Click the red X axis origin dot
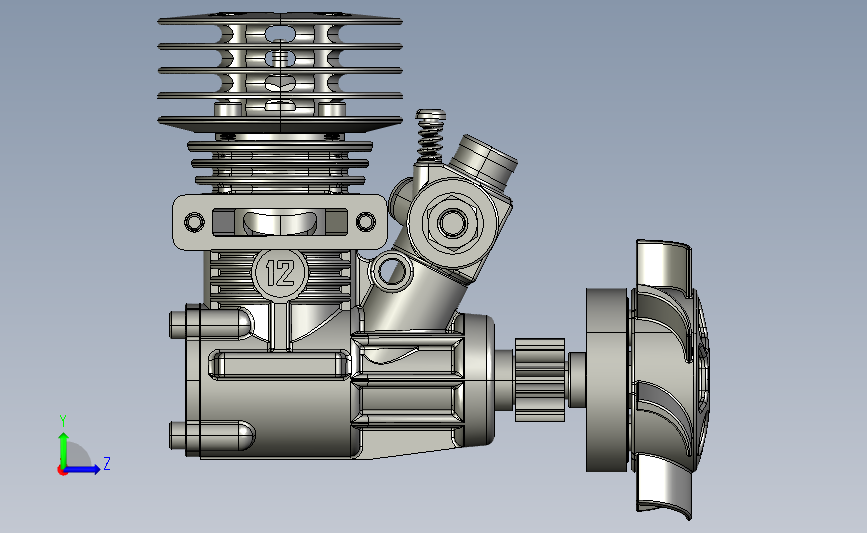 pos(62,471)
